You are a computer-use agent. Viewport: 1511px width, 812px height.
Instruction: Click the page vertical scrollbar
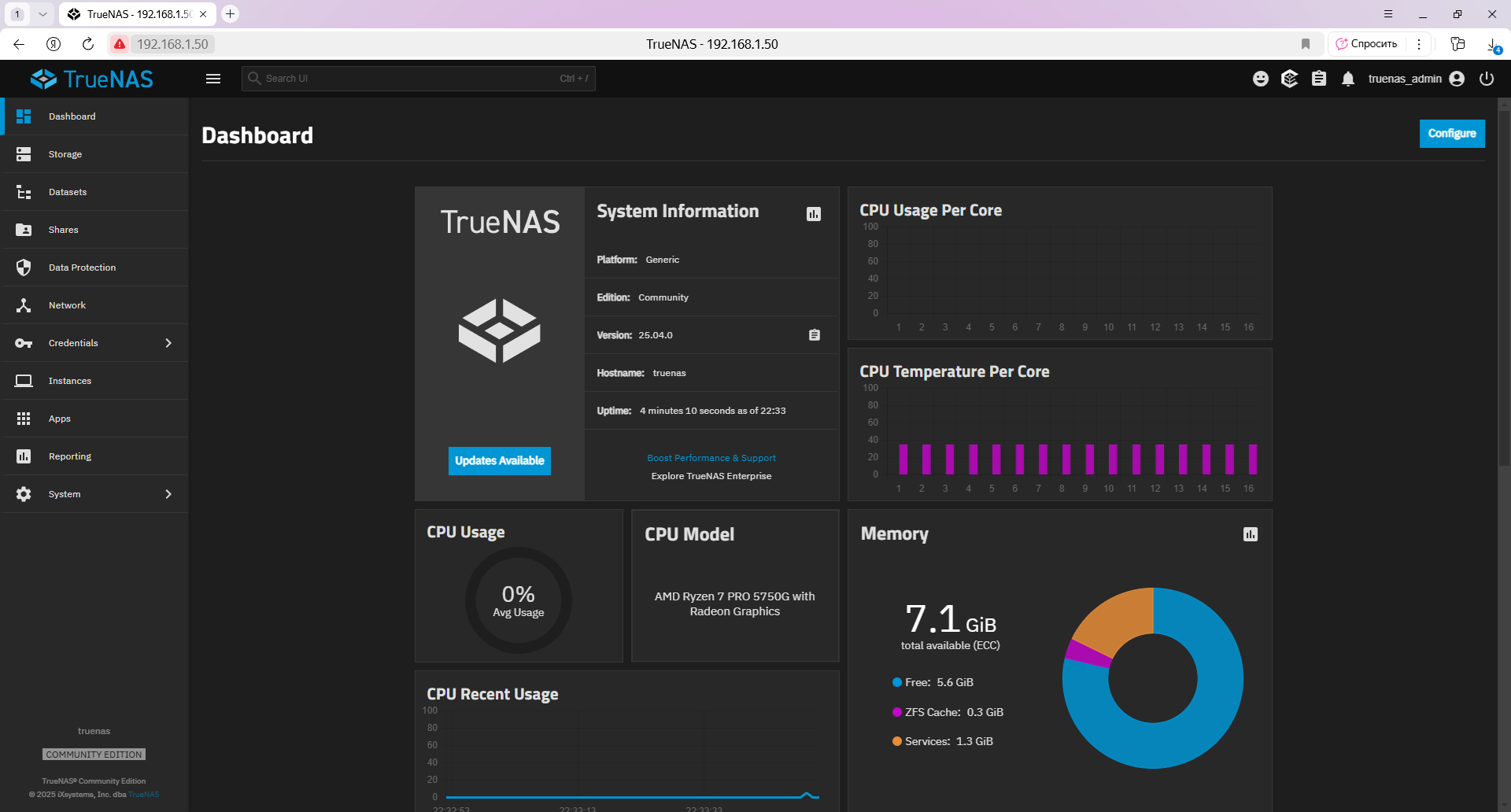click(1504, 283)
